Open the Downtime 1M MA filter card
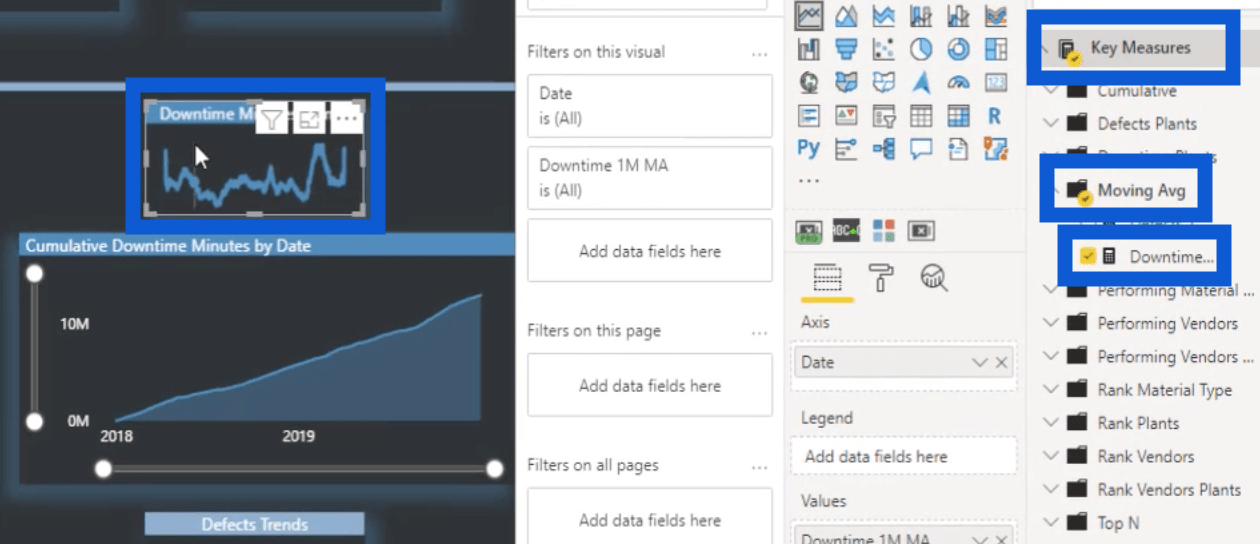The width and height of the screenshot is (1260, 544). pyautogui.click(x=650, y=178)
